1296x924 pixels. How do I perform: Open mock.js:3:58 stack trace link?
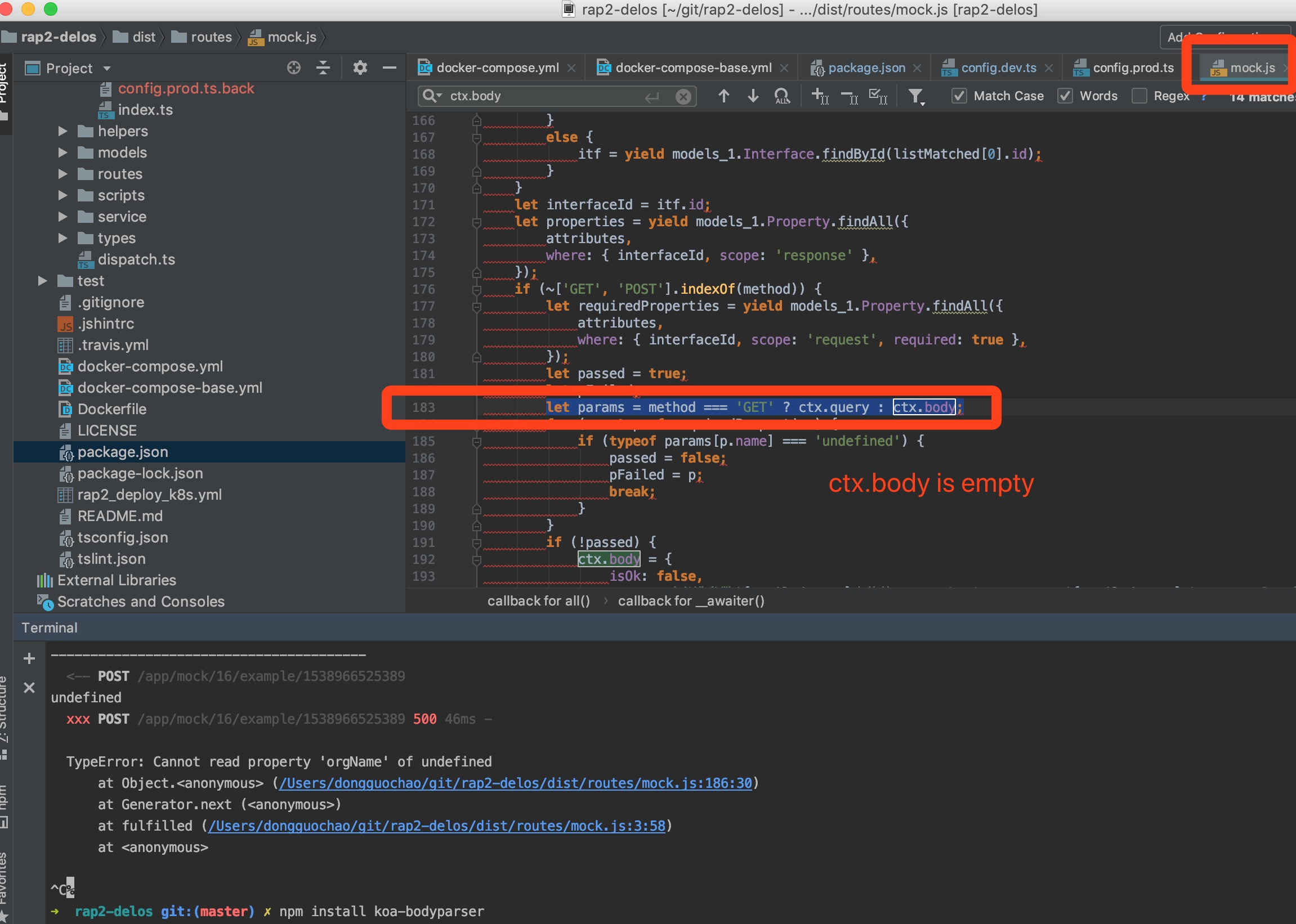(436, 826)
